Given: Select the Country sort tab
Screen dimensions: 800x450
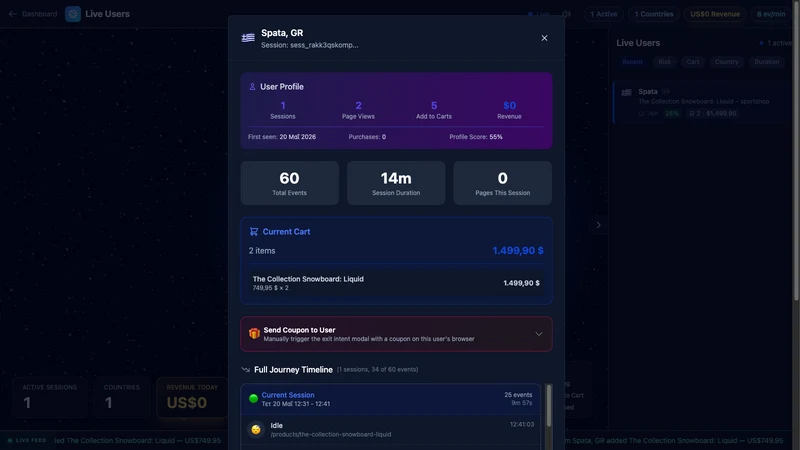Looking at the screenshot, I should coord(726,62).
